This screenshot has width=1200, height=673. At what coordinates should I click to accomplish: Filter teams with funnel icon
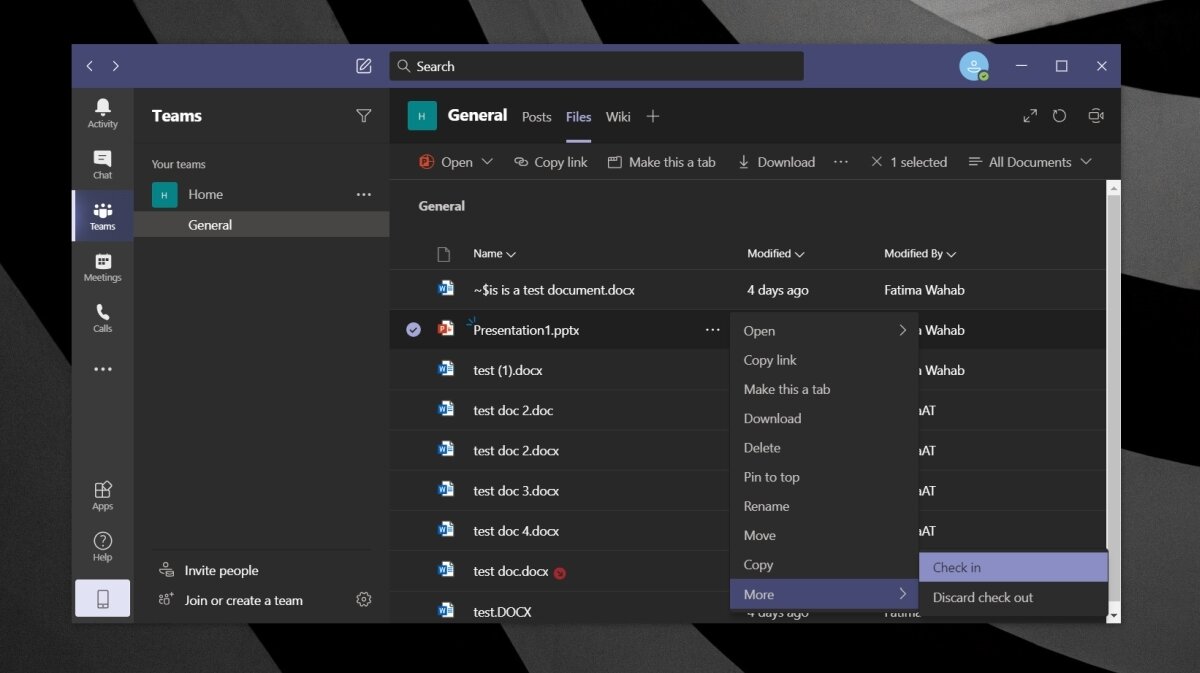(x=364, y=116)
